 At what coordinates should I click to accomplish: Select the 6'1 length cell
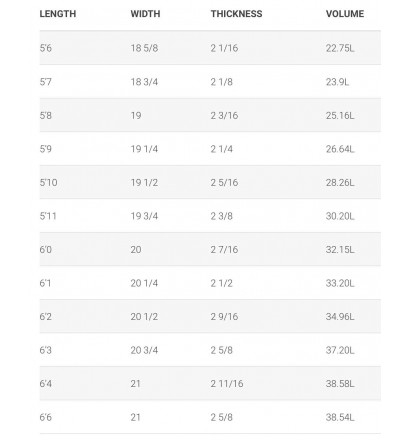point(45,283)
